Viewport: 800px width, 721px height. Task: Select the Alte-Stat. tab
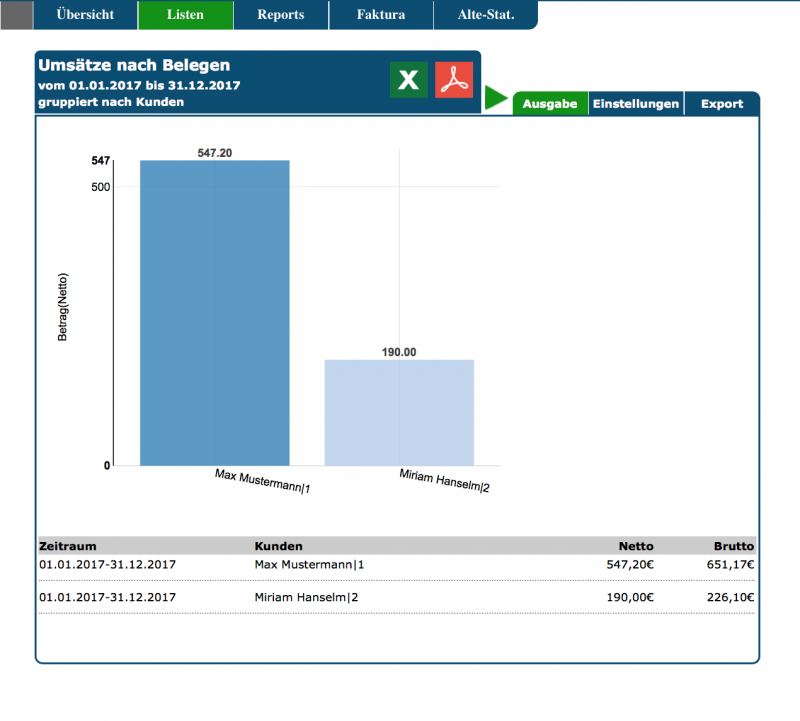coord(484,15)
